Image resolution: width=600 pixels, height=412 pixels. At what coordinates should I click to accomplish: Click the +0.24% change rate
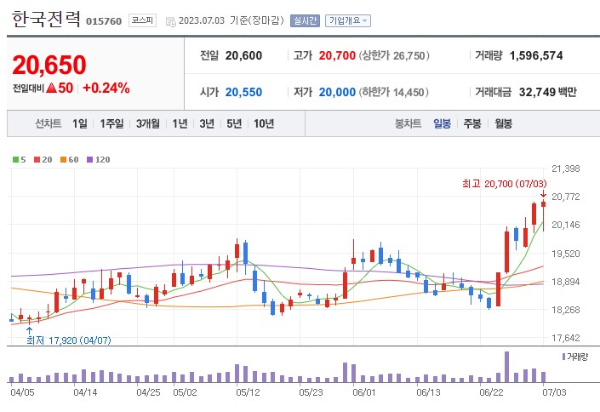[x=106, y=88]
